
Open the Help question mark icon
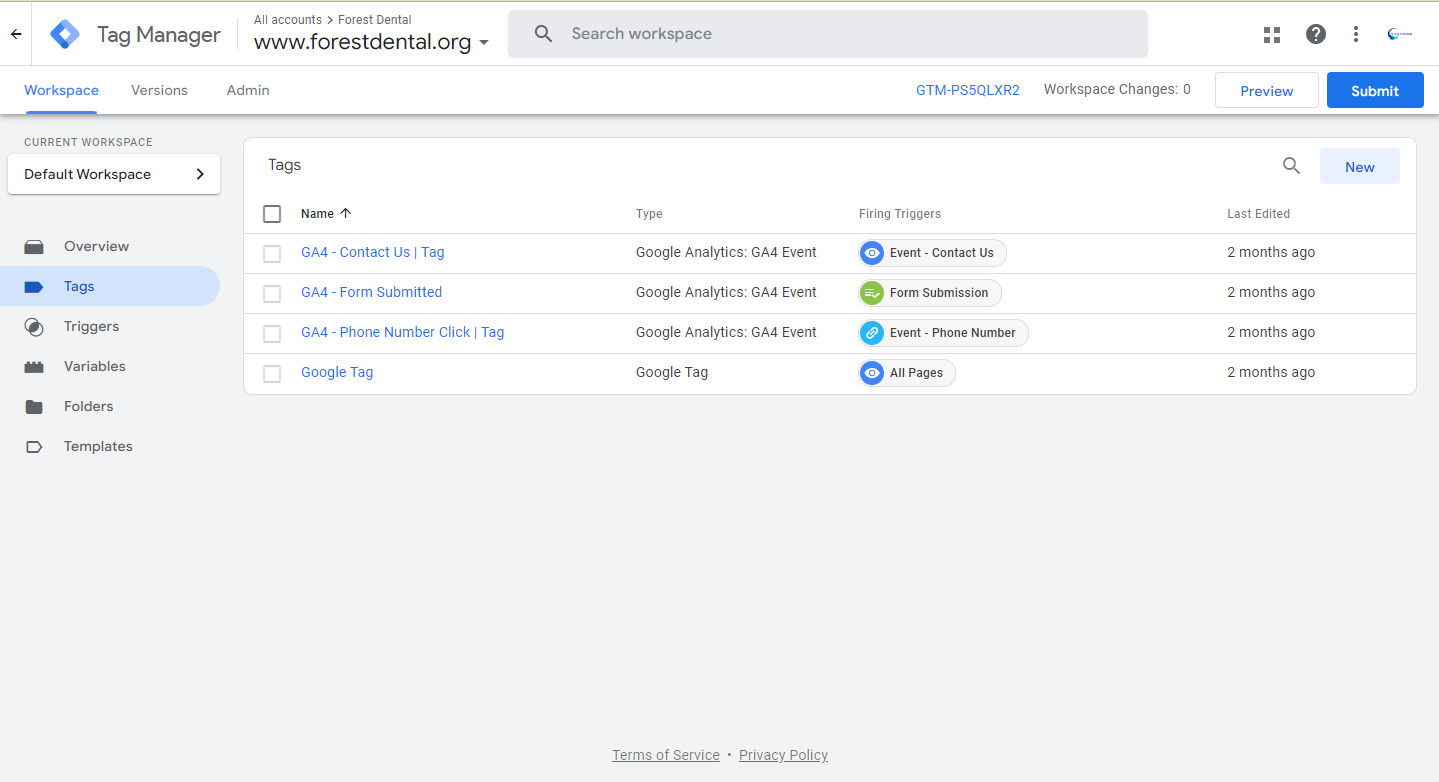1316,34
